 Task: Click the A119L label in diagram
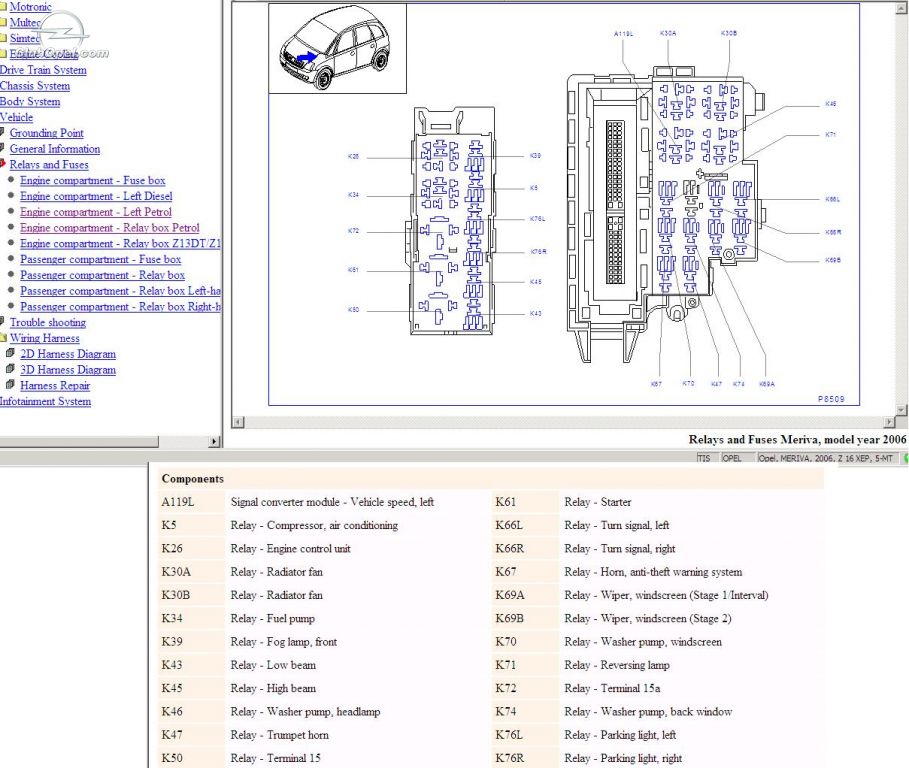624,34
